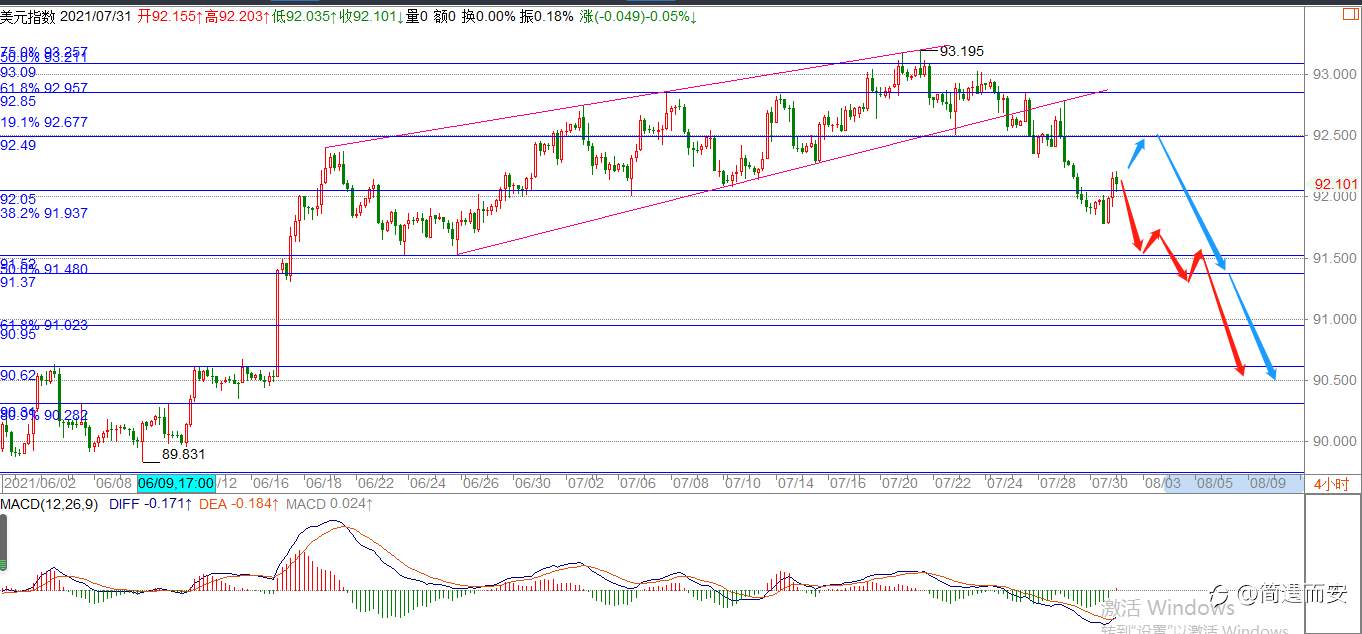This screenshot has width=1362, height=634.
Task: Click the 08/09 date on time axis
Action: tap(1266, 483)
